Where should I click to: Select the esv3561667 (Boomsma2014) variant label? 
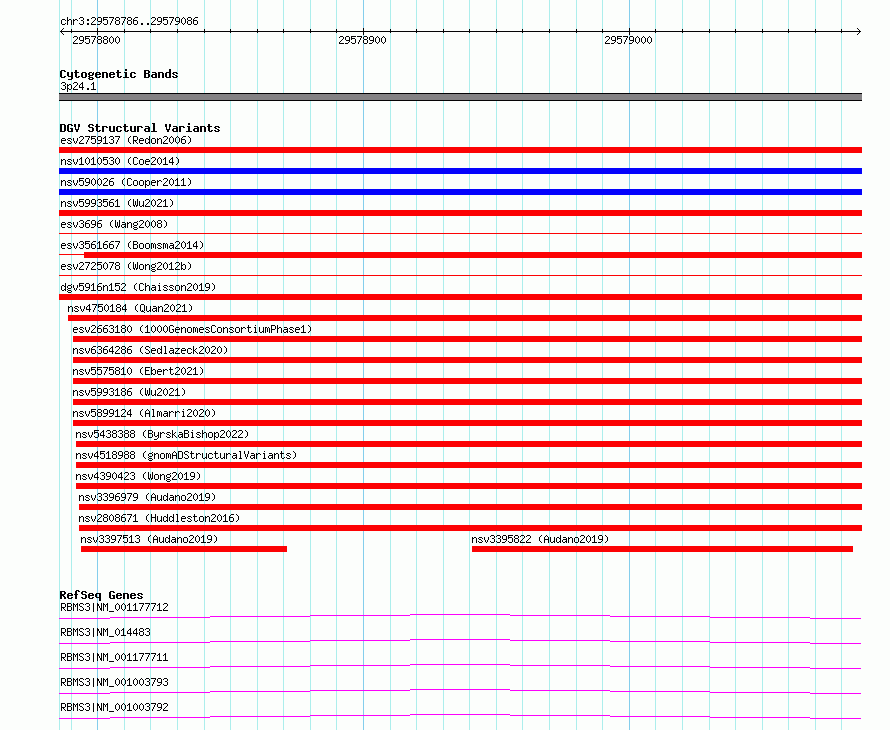[x=132, y=245]
